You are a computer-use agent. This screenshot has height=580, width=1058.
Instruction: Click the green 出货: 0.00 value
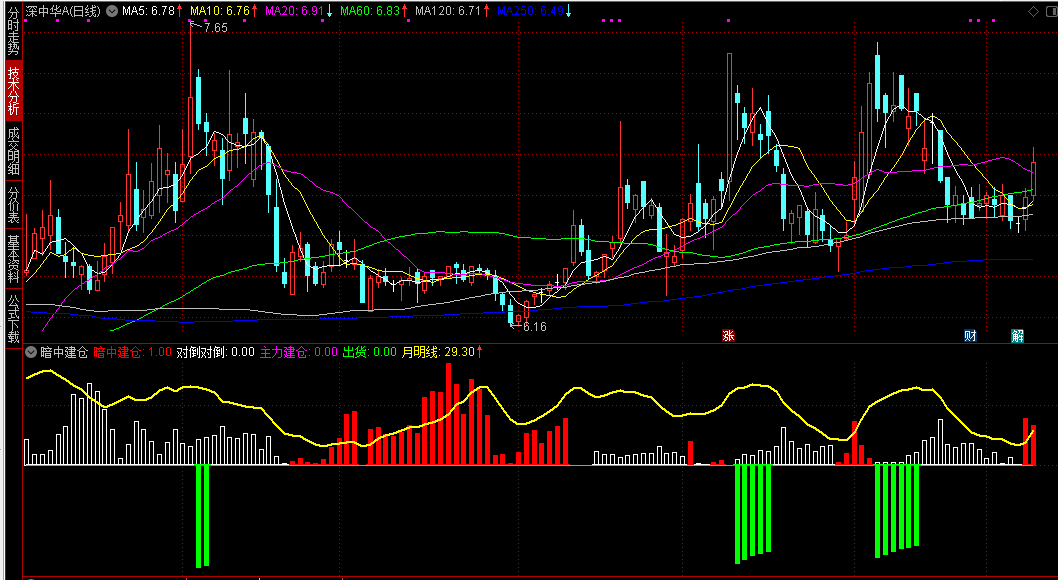(x=370, y=352)
